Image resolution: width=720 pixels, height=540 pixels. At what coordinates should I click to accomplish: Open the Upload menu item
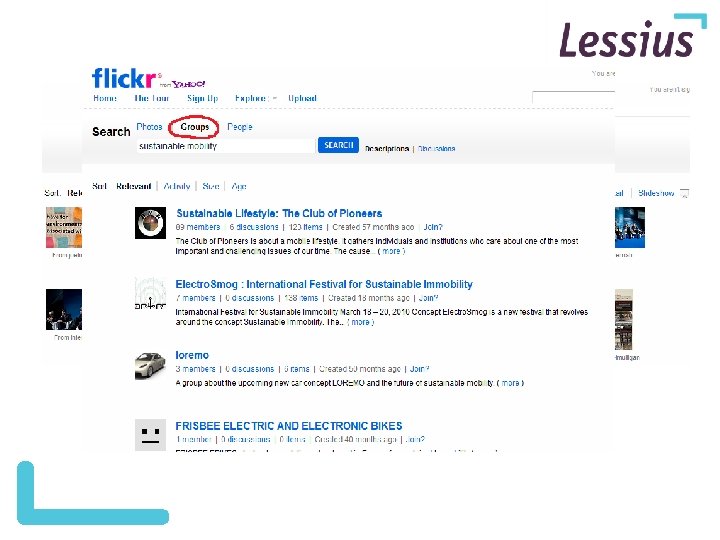pyautogui.click(x=302, y=98)
